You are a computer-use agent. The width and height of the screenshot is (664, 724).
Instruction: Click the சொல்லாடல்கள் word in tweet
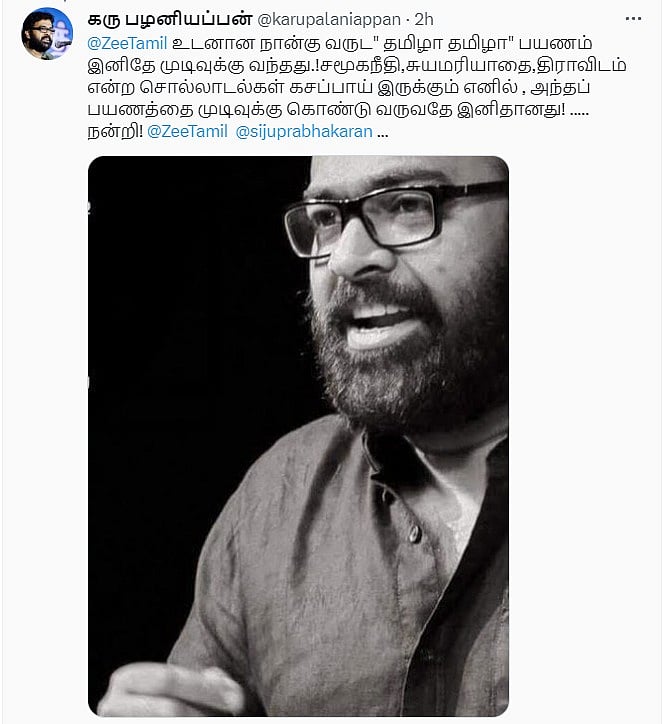point(210,88)
